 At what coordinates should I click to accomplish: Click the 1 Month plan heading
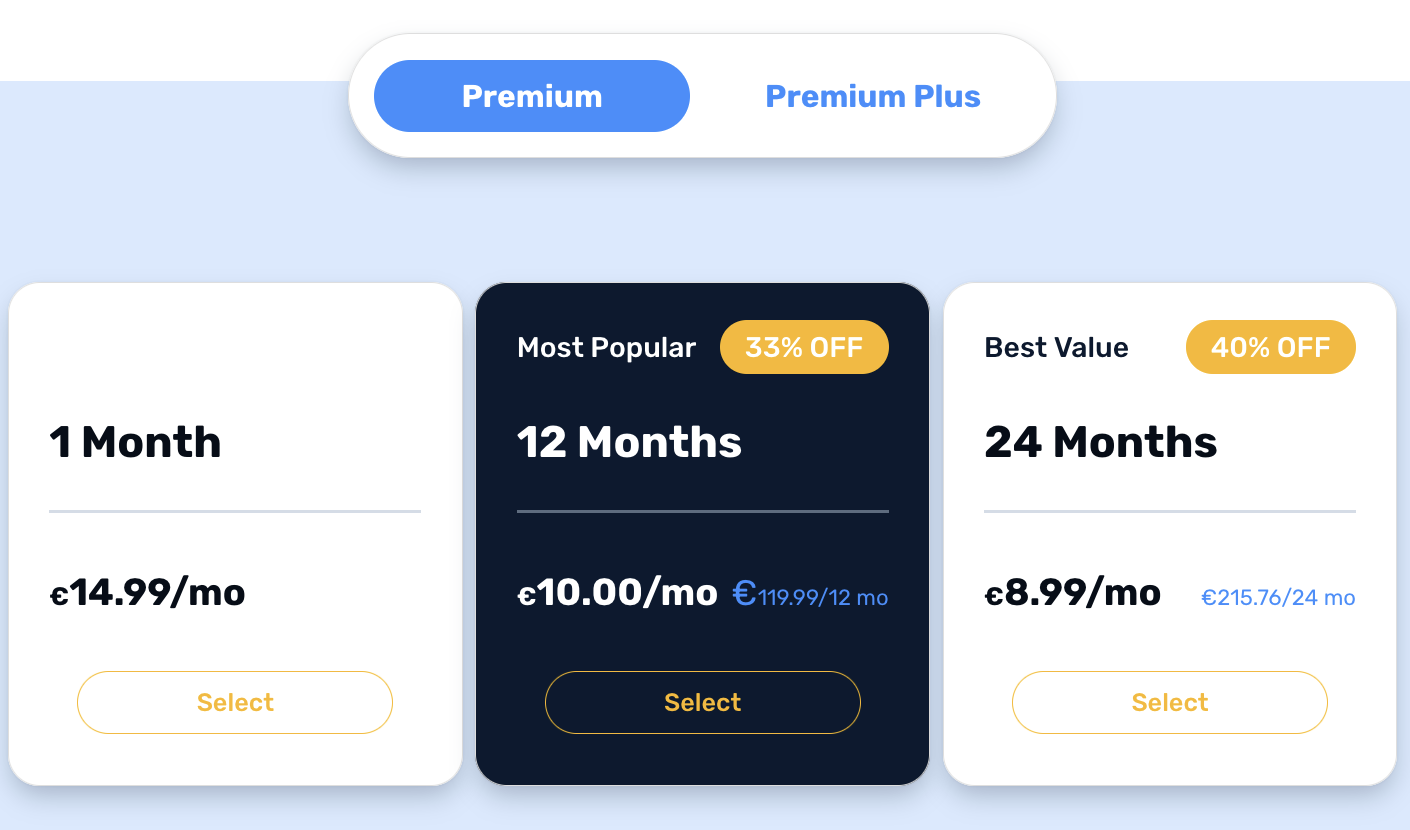(x=136, y=442)
